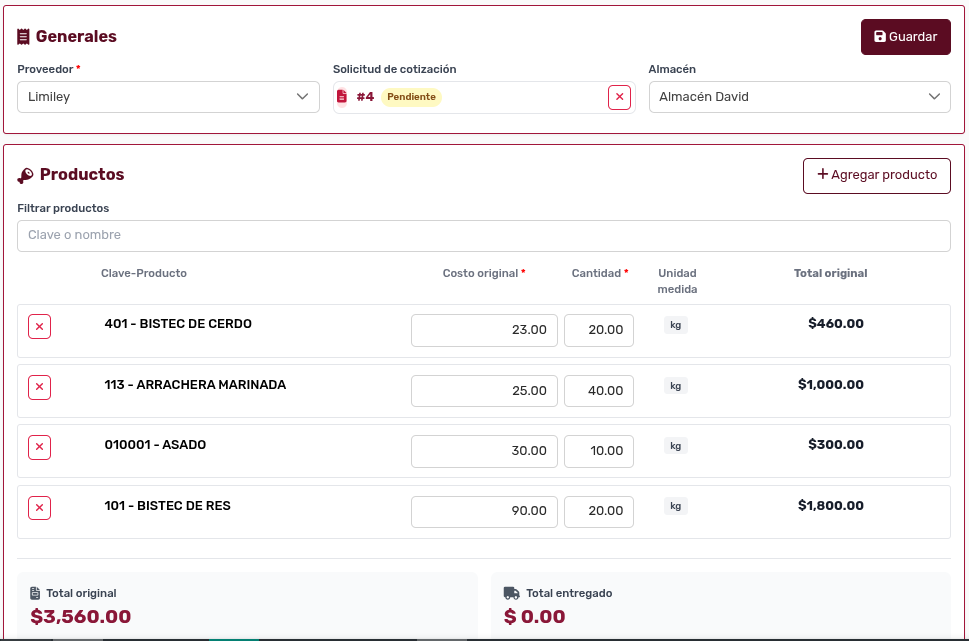Remove the ASADO product row
Image resolution: width=969 pixels, height=641 pixels.
[39, 447]
